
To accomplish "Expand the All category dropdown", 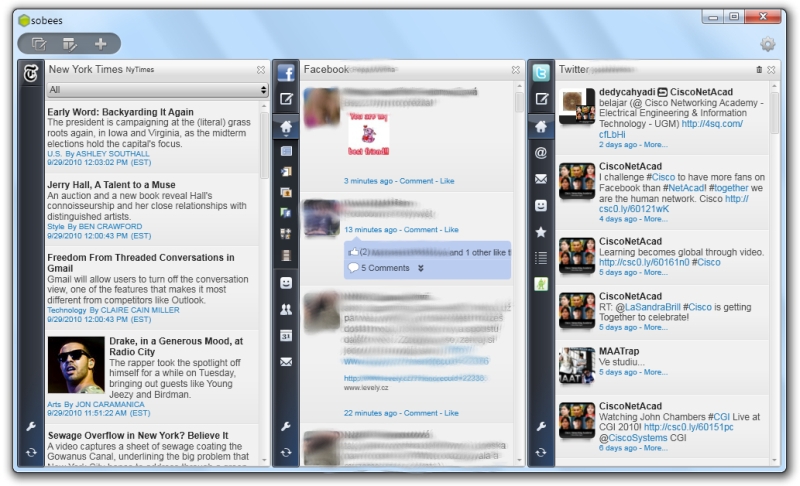I will coord(157,90).
